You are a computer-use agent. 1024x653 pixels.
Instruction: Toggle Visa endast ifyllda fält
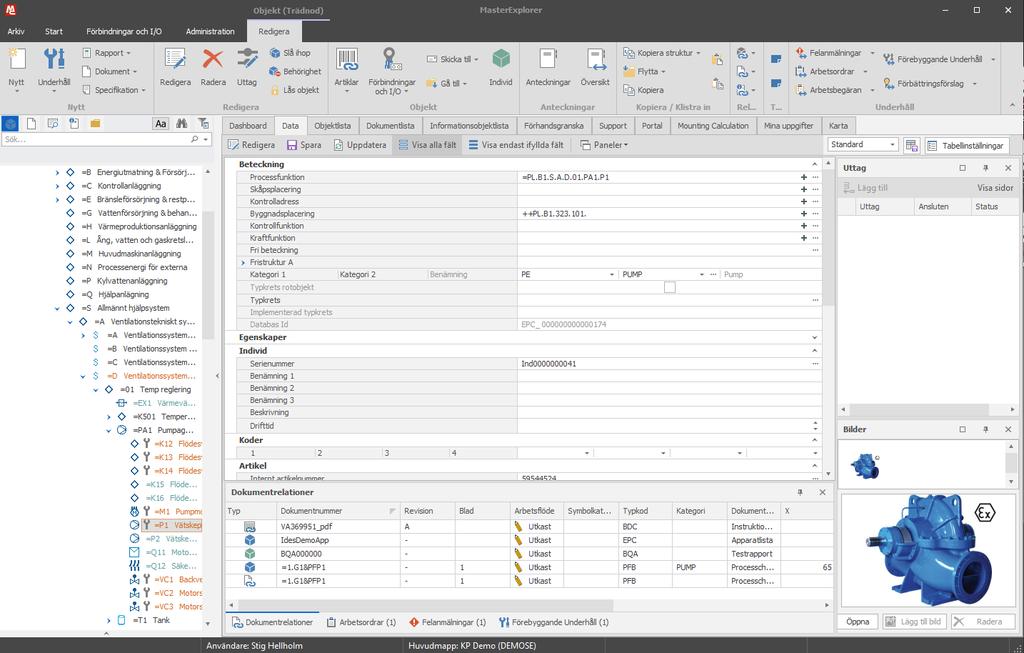(516, 145)
